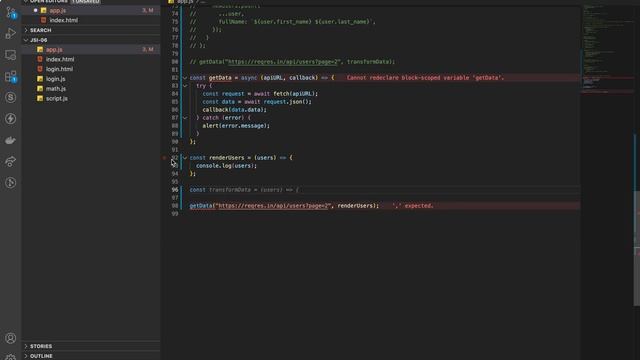Click the renderUsers name on line 92
Viewport: 640px width, 360px height.
point(226,158)
